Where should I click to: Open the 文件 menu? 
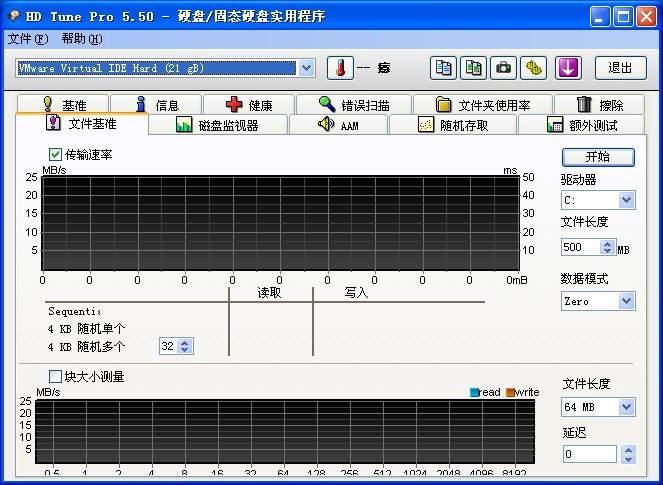click(27, 39)
